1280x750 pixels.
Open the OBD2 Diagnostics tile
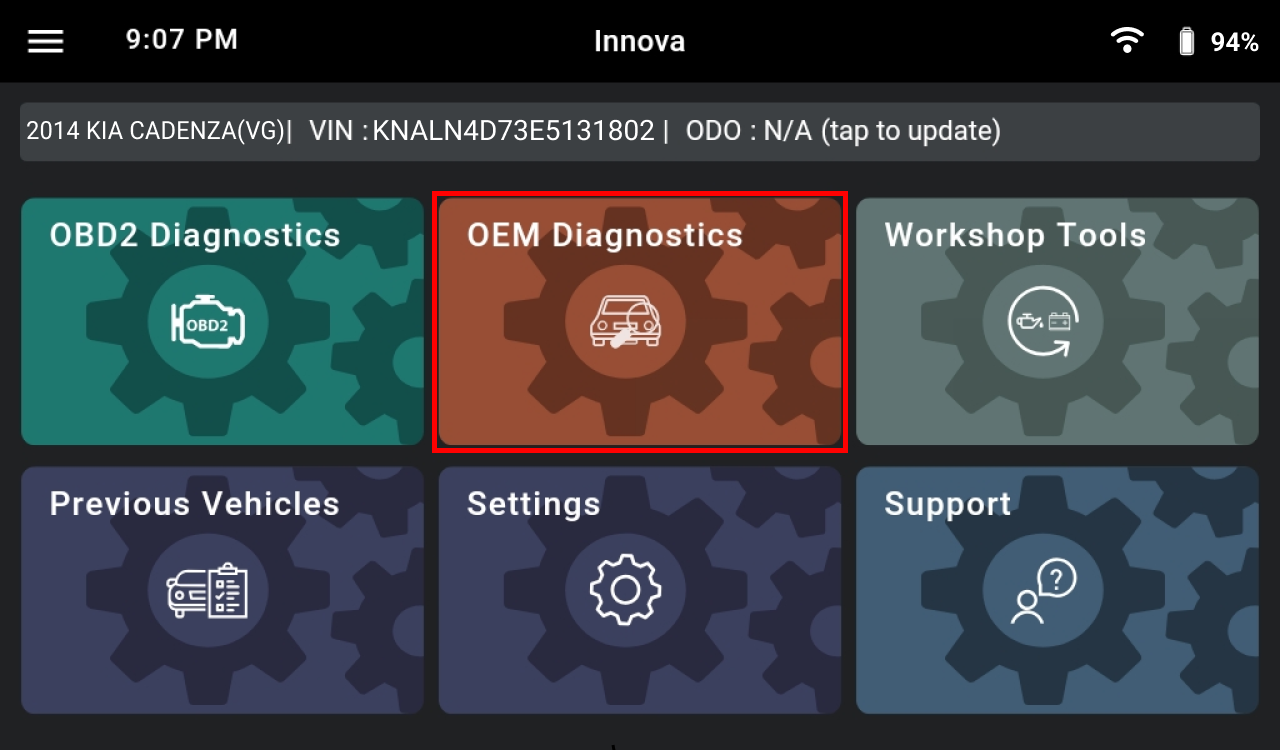[x=222, y=322]
